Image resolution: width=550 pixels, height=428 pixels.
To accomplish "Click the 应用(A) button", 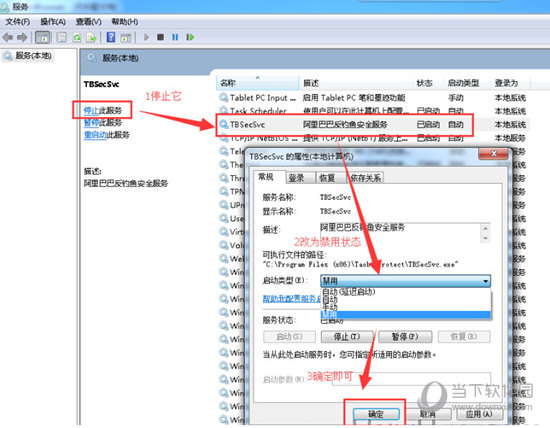I will tap(479, 414).
